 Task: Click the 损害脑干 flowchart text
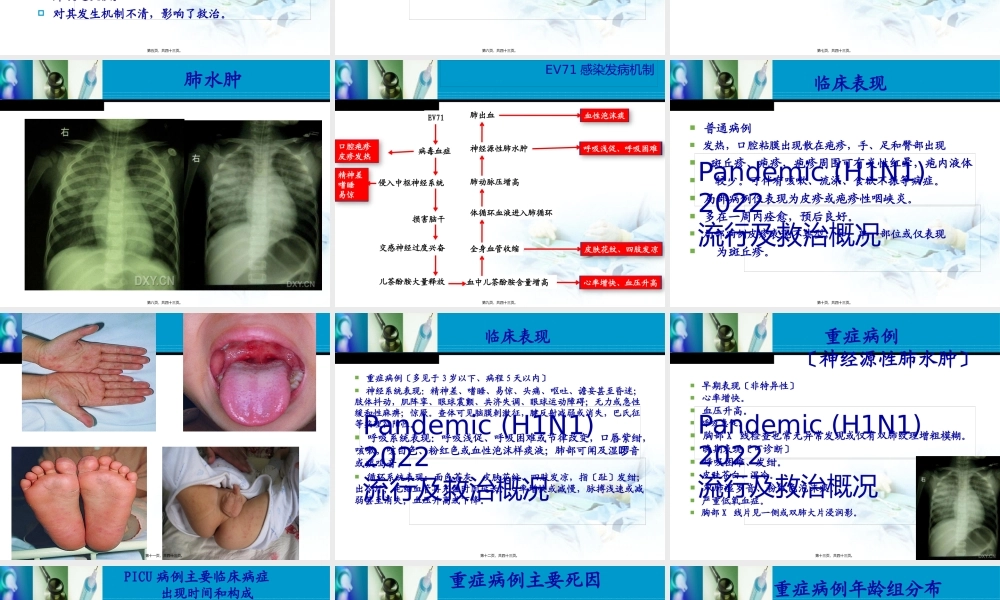(x=429, y=219)
